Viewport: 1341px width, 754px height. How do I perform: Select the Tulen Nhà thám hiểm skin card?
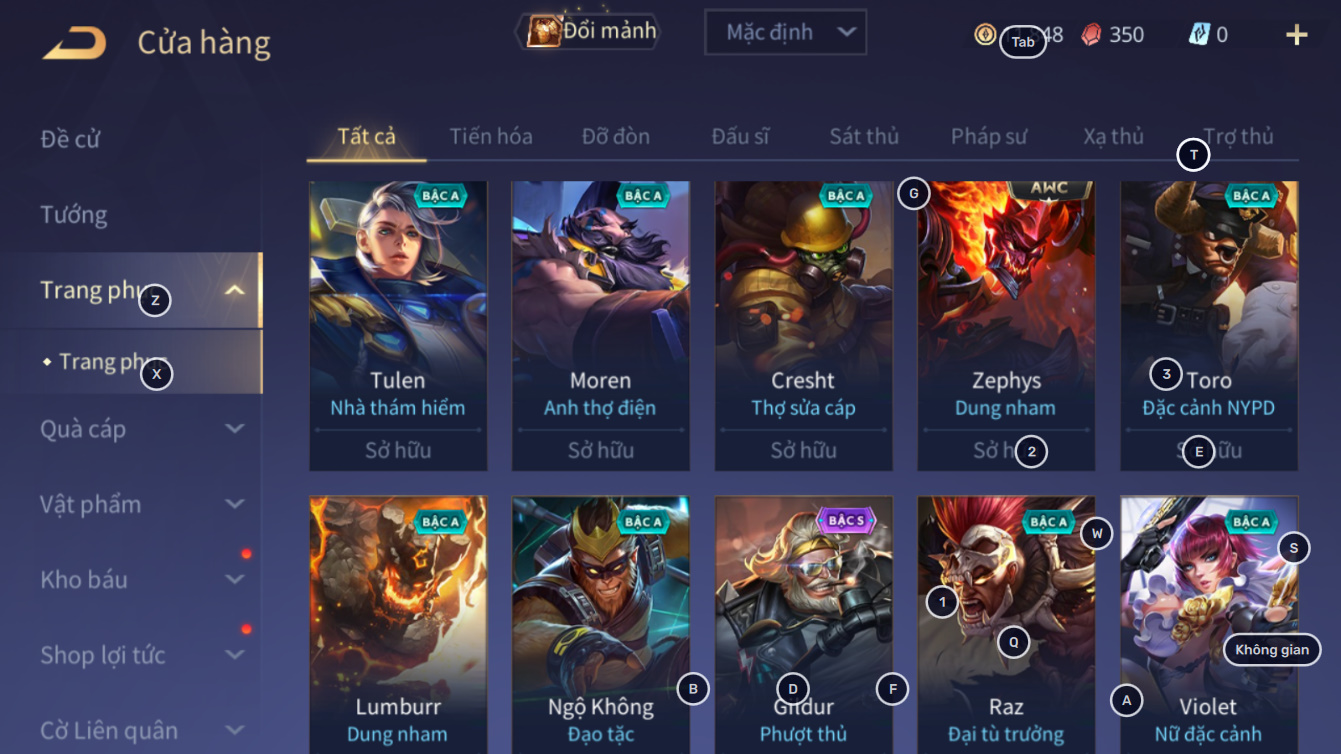click(398, 326)
